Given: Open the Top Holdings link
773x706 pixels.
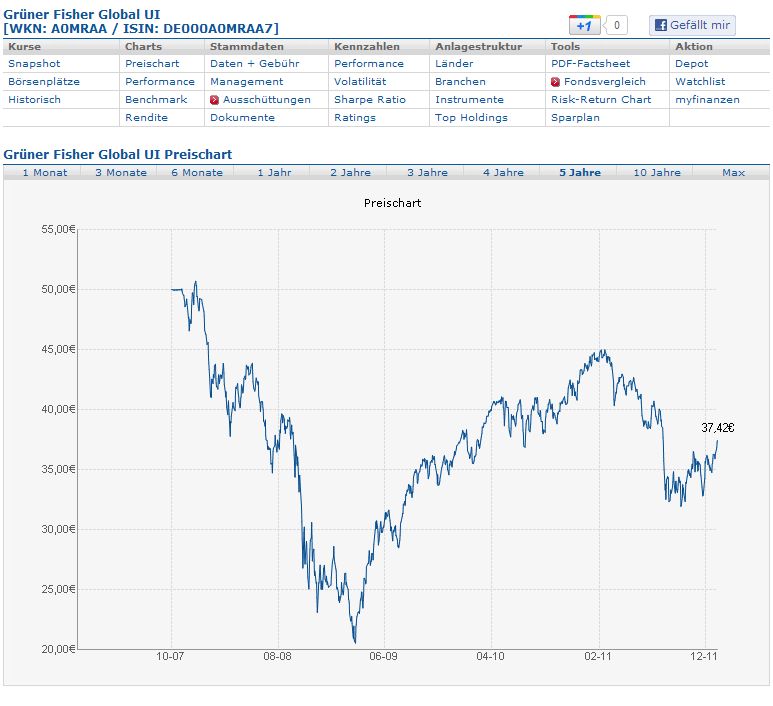Looking at the screenshot, I should 471,118.
